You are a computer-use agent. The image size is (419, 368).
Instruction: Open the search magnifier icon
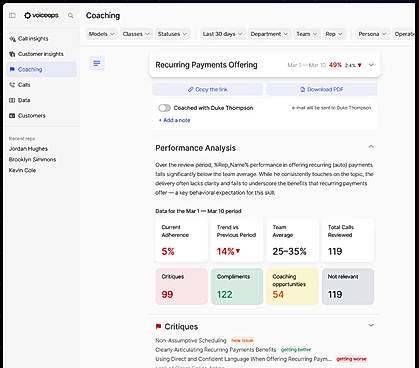71,15
